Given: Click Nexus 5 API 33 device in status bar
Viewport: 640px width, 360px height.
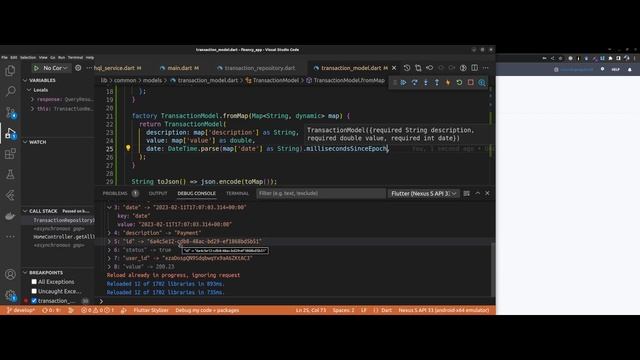Looking at the screenshot, I should point(443,310).
